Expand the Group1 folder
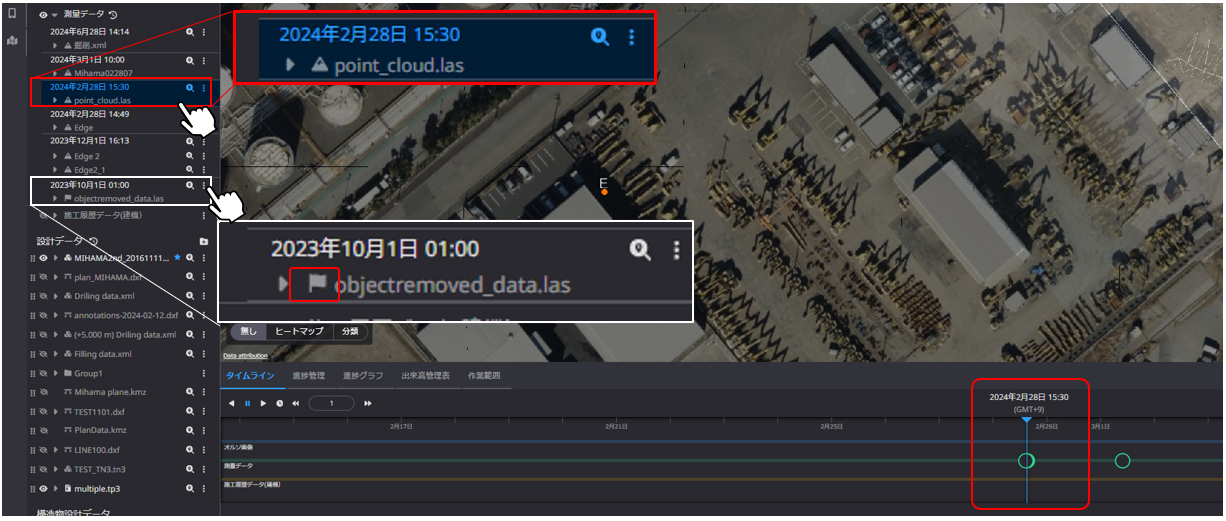Viewport: 1226px width, 521px height. pos(56,373)
